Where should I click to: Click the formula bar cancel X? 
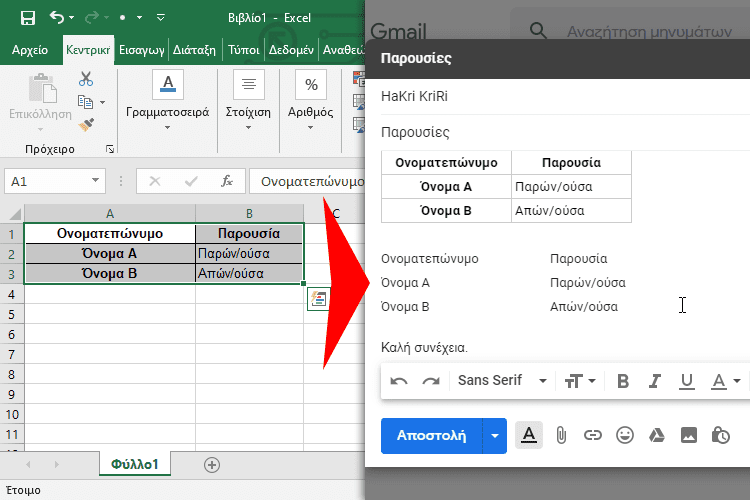(154, 181)
